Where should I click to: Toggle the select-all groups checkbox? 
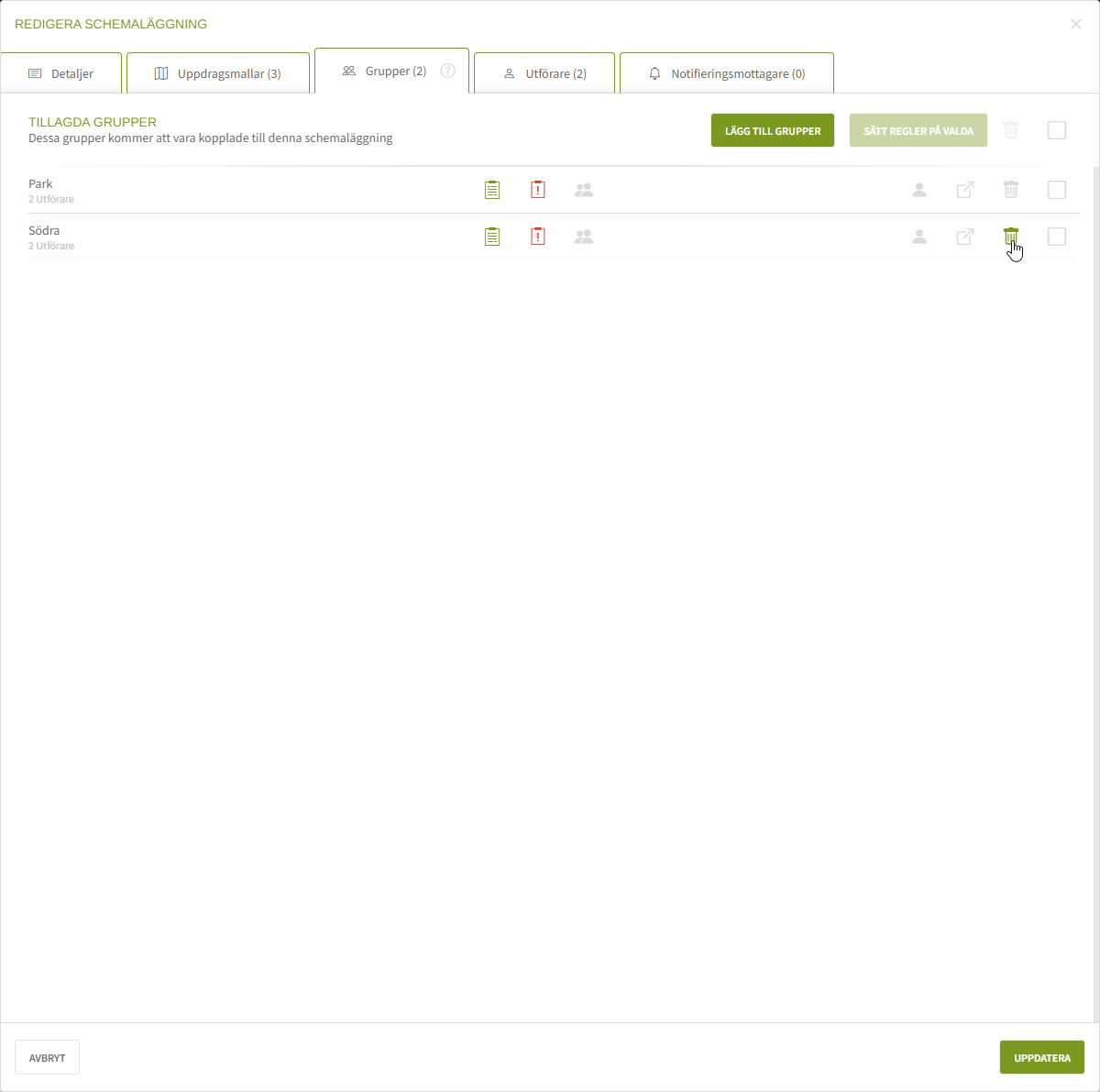pos(1057,130)
